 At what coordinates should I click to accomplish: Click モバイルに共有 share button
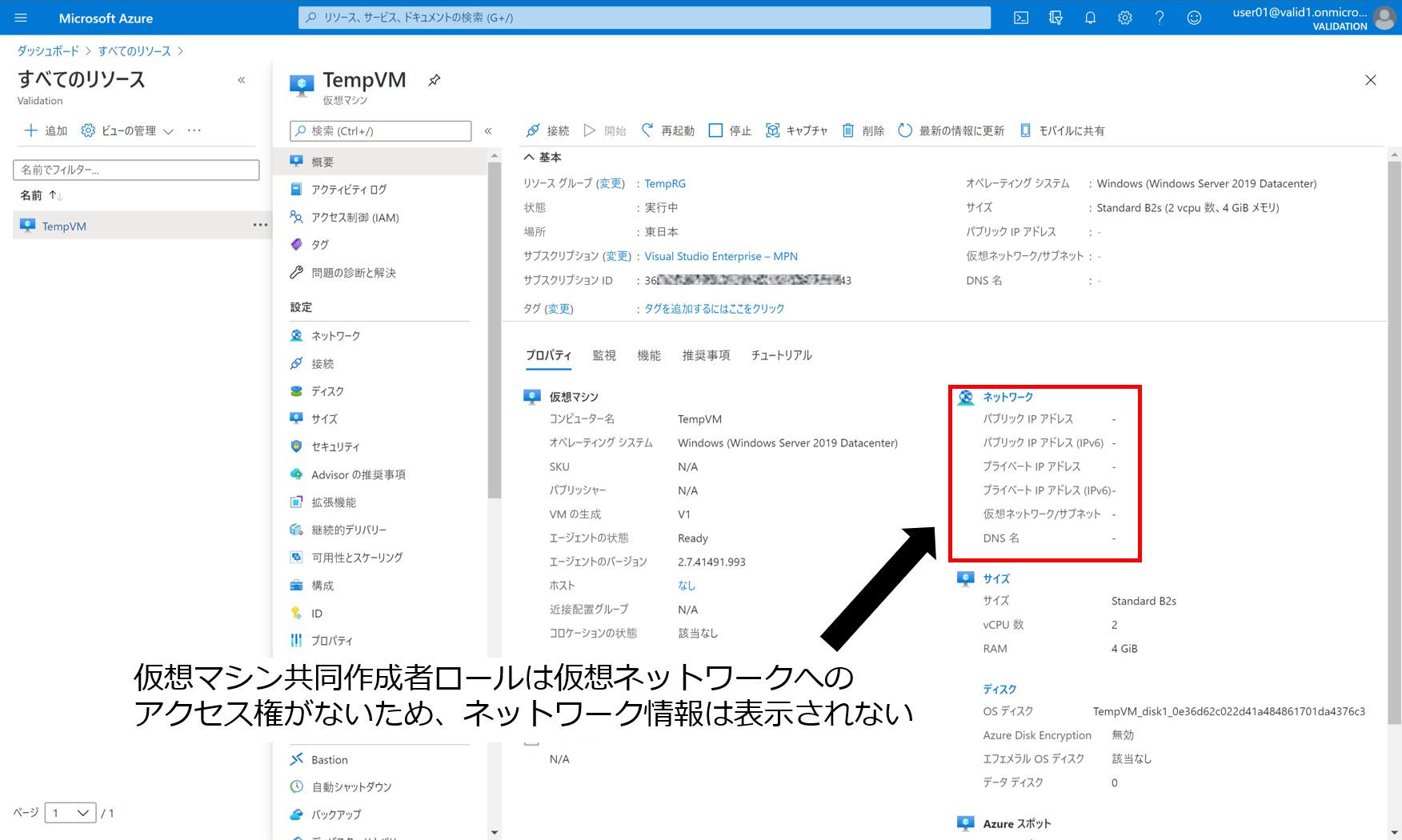(x=1062, y=130)
